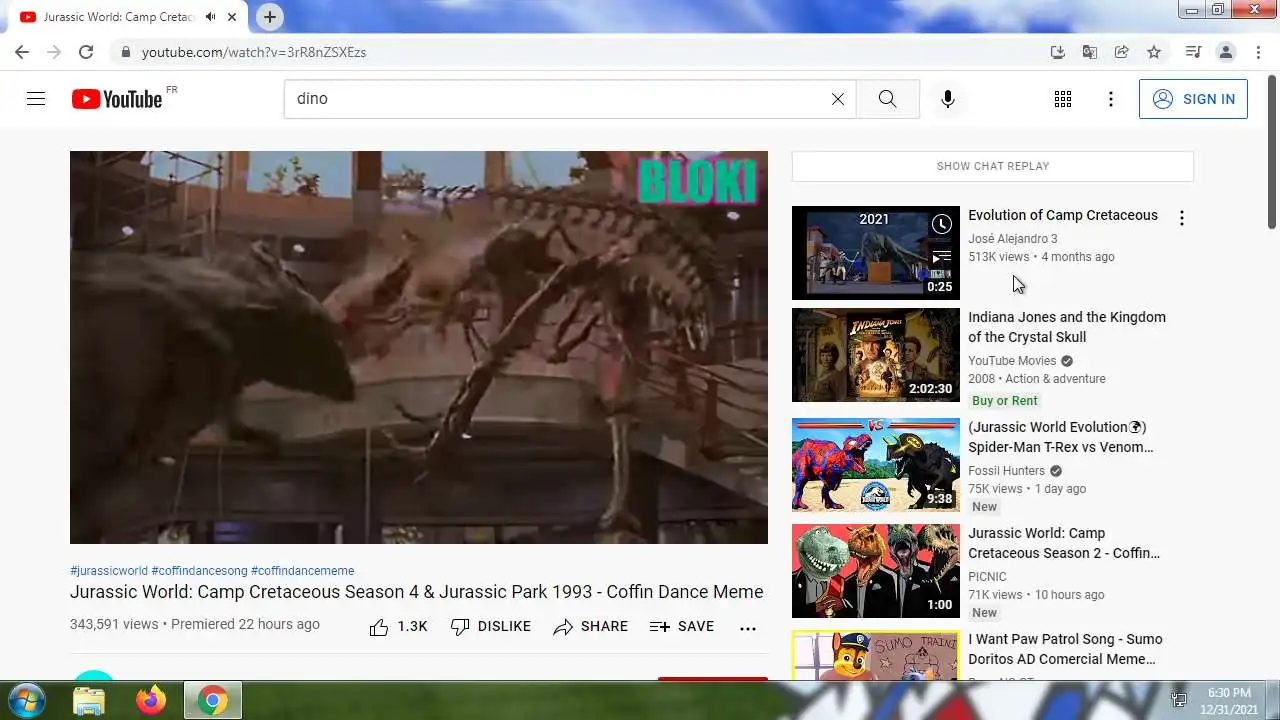The height and width of the screenshot is (720, 1280).
Task: Click the DISLIKE thumbs down button
Action: pos(491,627)
